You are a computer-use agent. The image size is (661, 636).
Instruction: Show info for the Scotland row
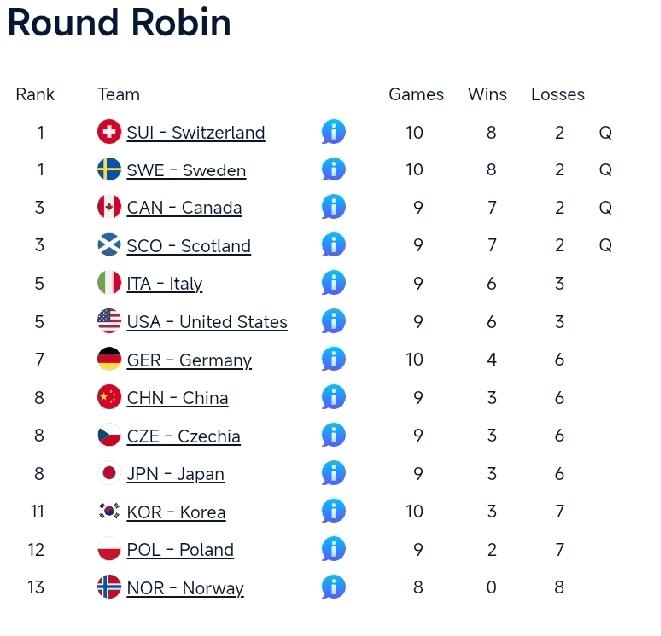333,246
